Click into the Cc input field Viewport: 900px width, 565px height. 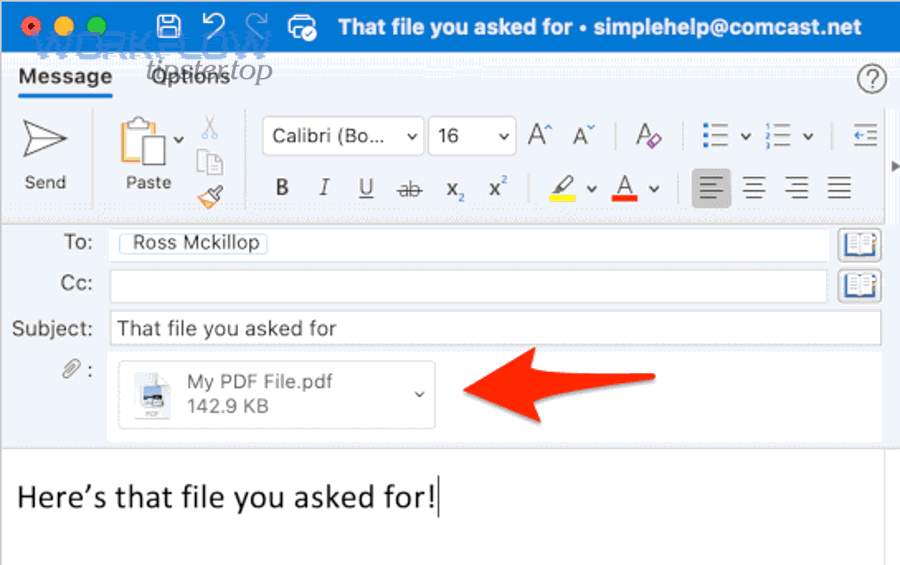(468, 287)
